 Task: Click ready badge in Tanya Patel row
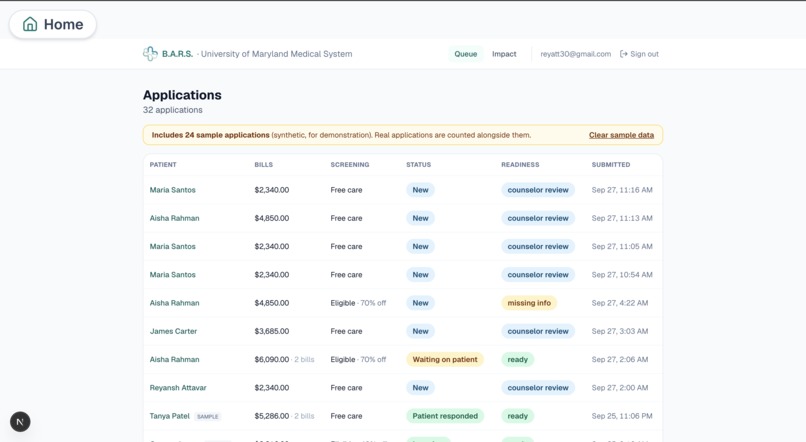tap(518, 416)
